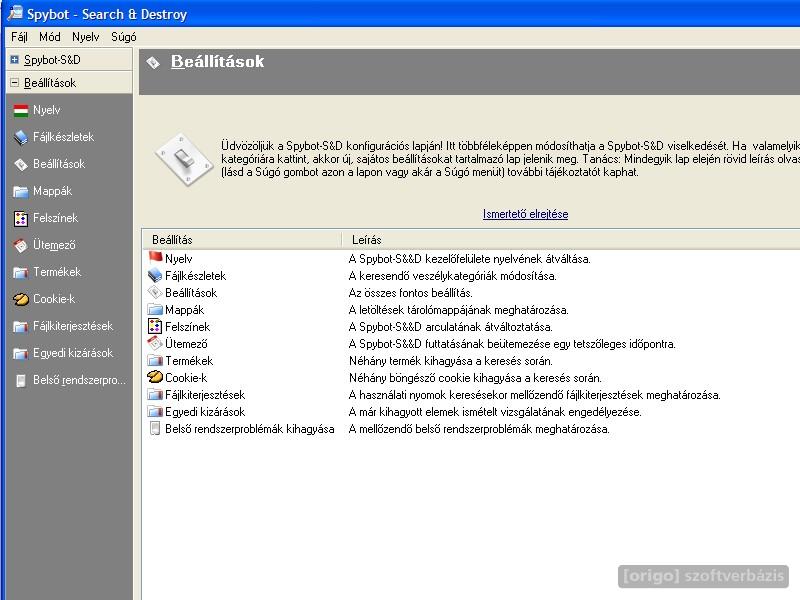Click the Felszínek palette icon in sidebar
Image resolution: width=800 pixels, height=600 pixels.
21,218
